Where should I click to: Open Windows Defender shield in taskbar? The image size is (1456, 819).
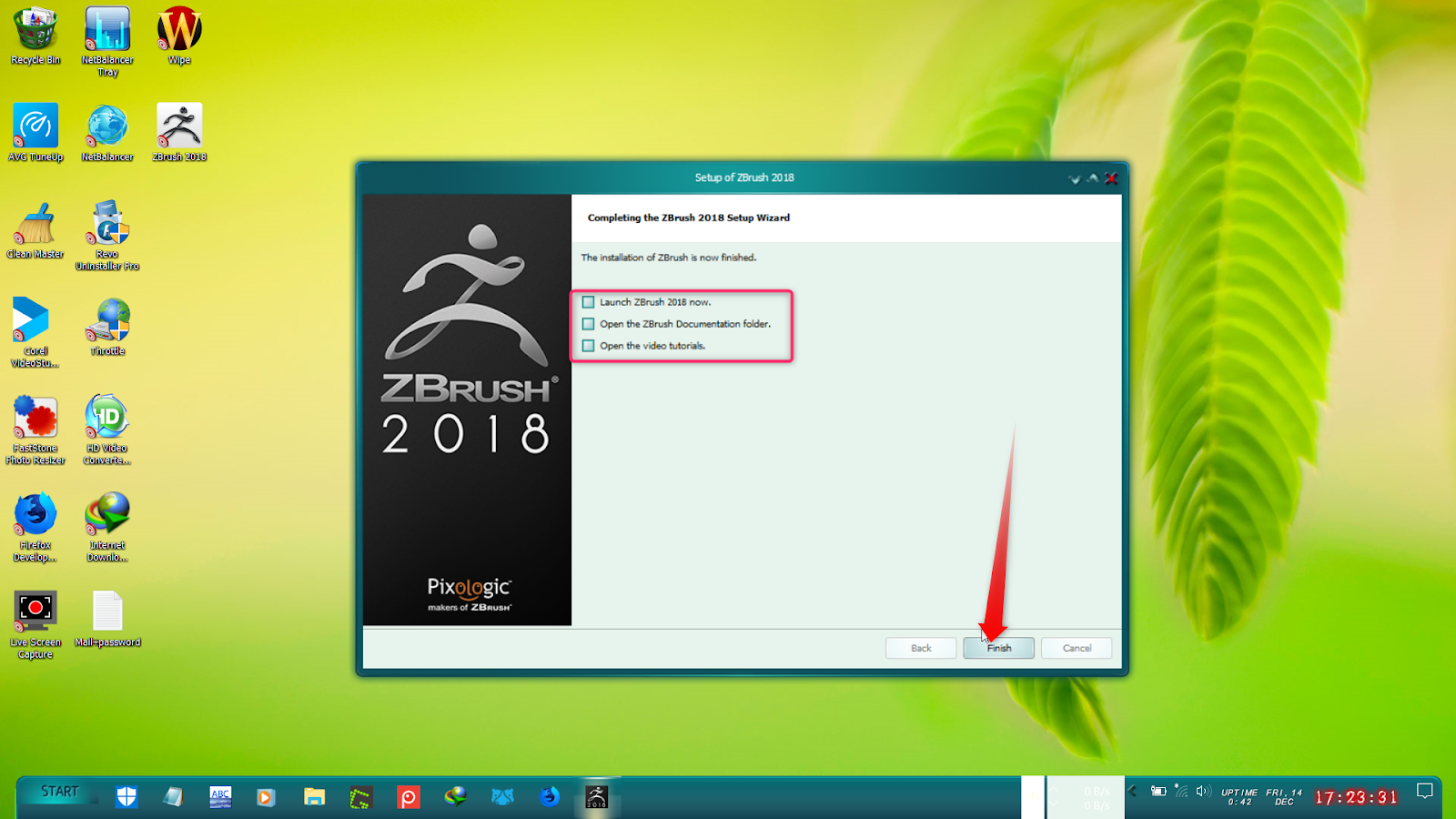point(126,797)
